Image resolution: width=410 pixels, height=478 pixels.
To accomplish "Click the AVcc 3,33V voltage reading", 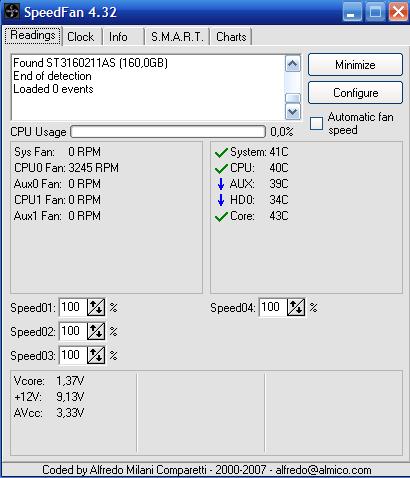I will pos(49,413).
